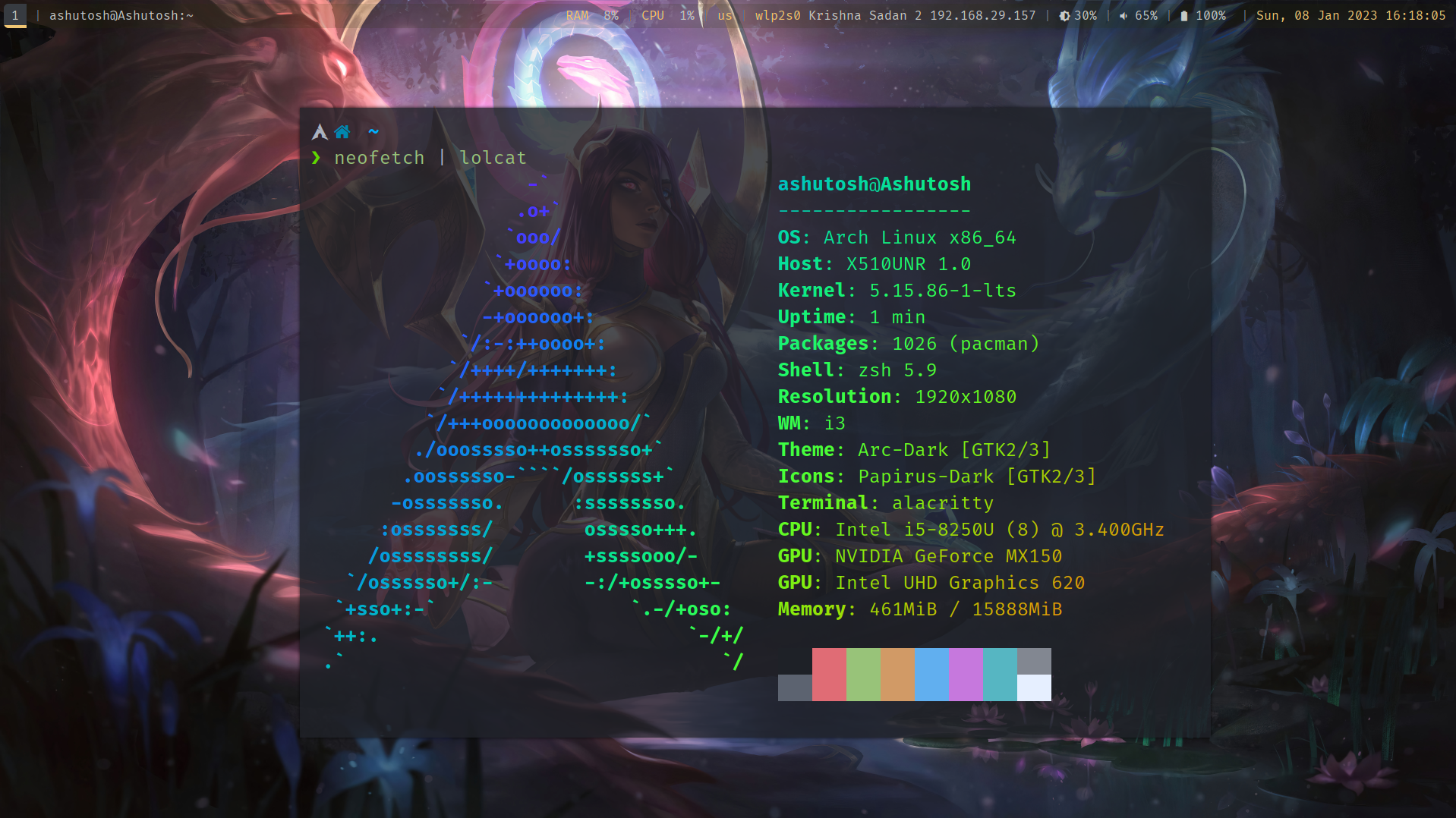Click the brightness icon showing 30%
The height and width of the screenshot is (818, 1456).
1064,16
